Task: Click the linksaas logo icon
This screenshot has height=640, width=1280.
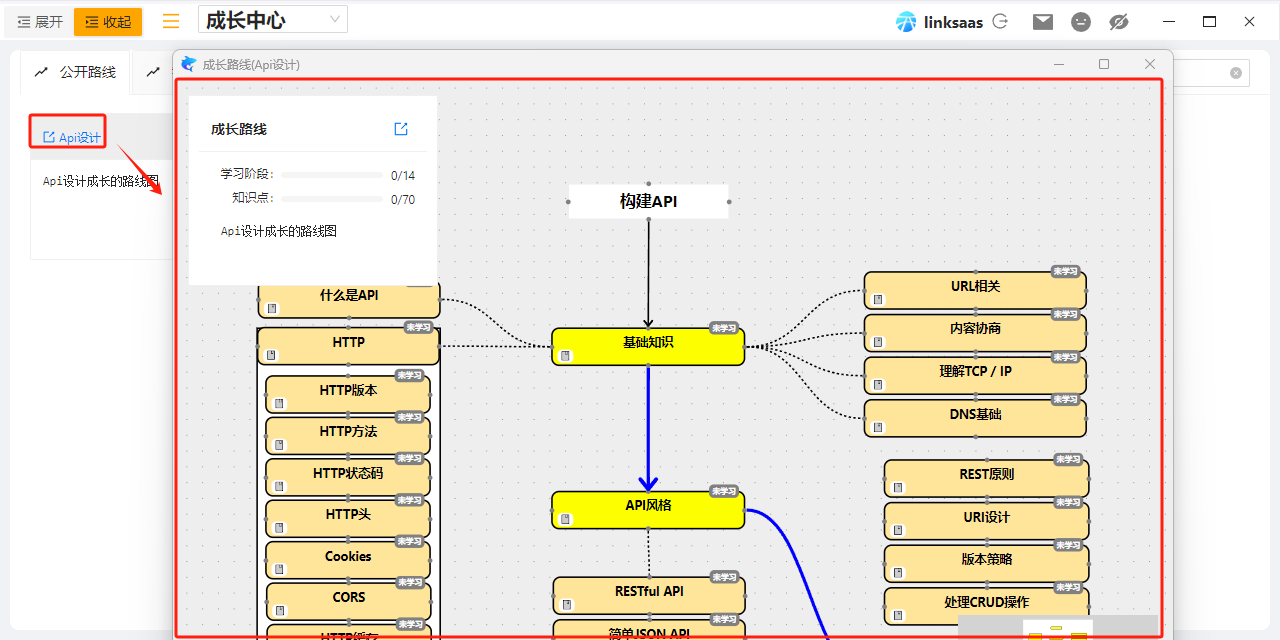Action: pos(906,22)
